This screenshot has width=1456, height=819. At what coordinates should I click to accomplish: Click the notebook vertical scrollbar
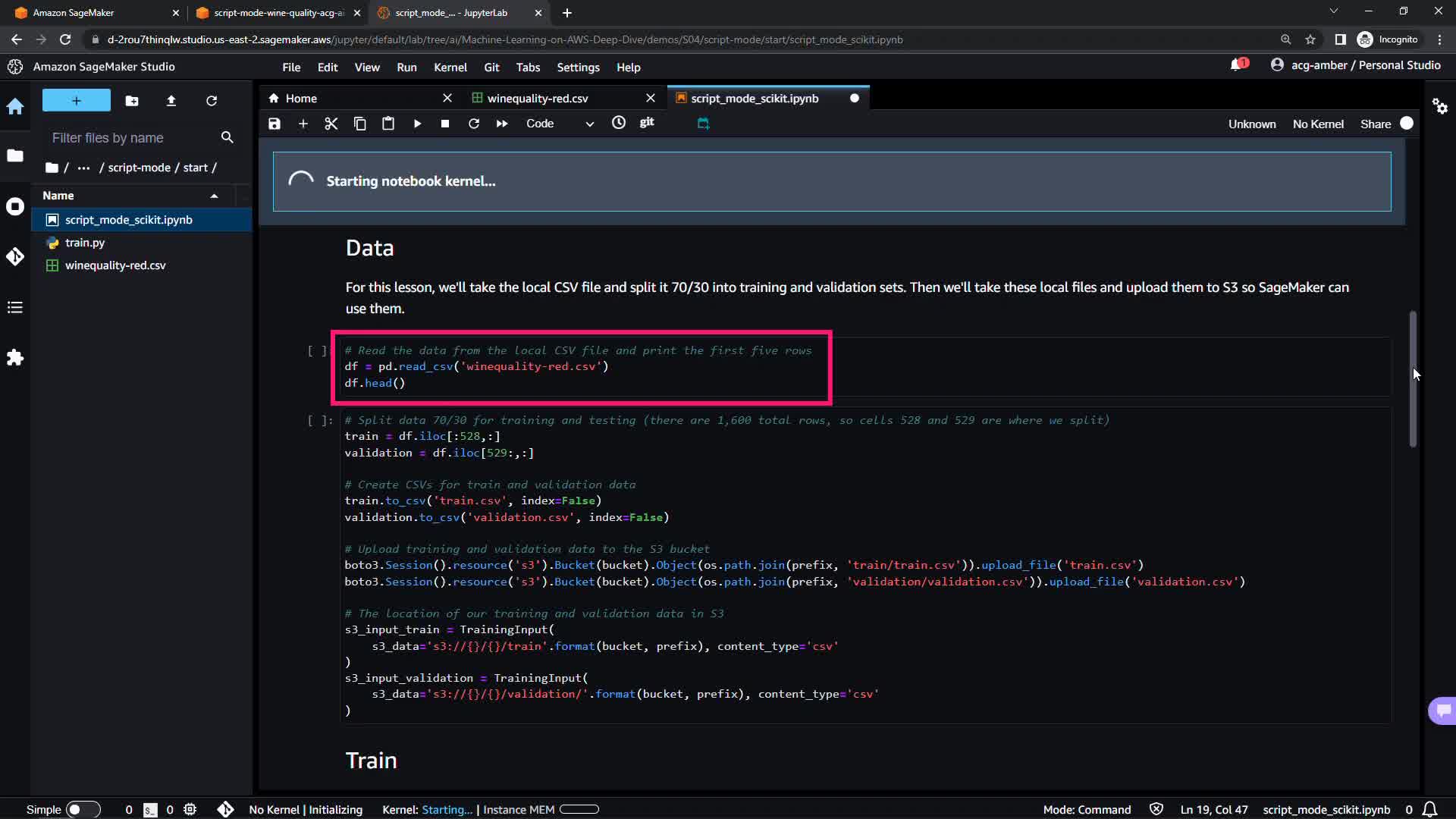(1413, 379)
